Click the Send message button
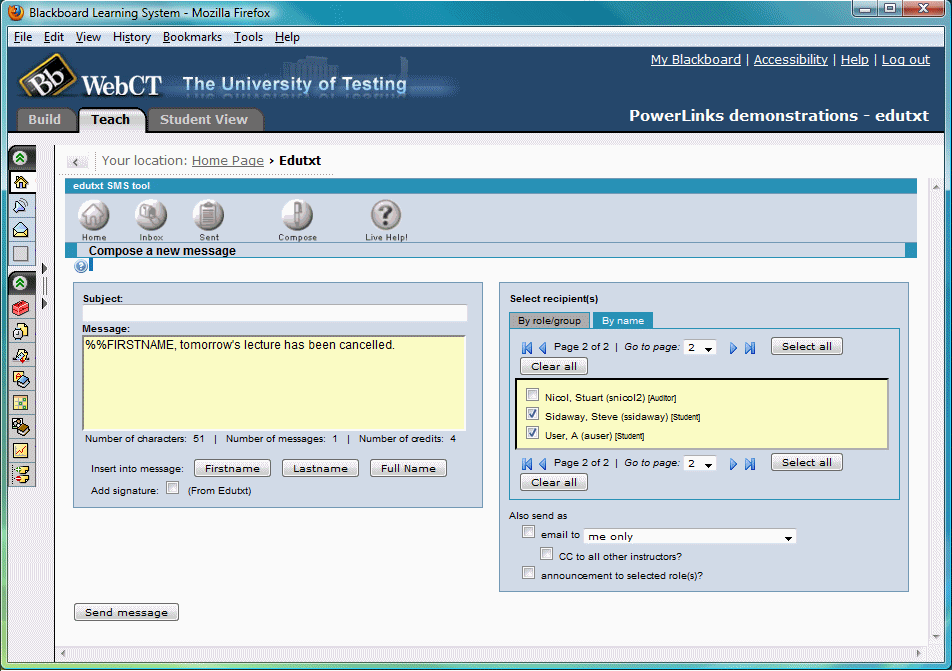The height and width of the screenshot is (671, 952). point(126,611)
